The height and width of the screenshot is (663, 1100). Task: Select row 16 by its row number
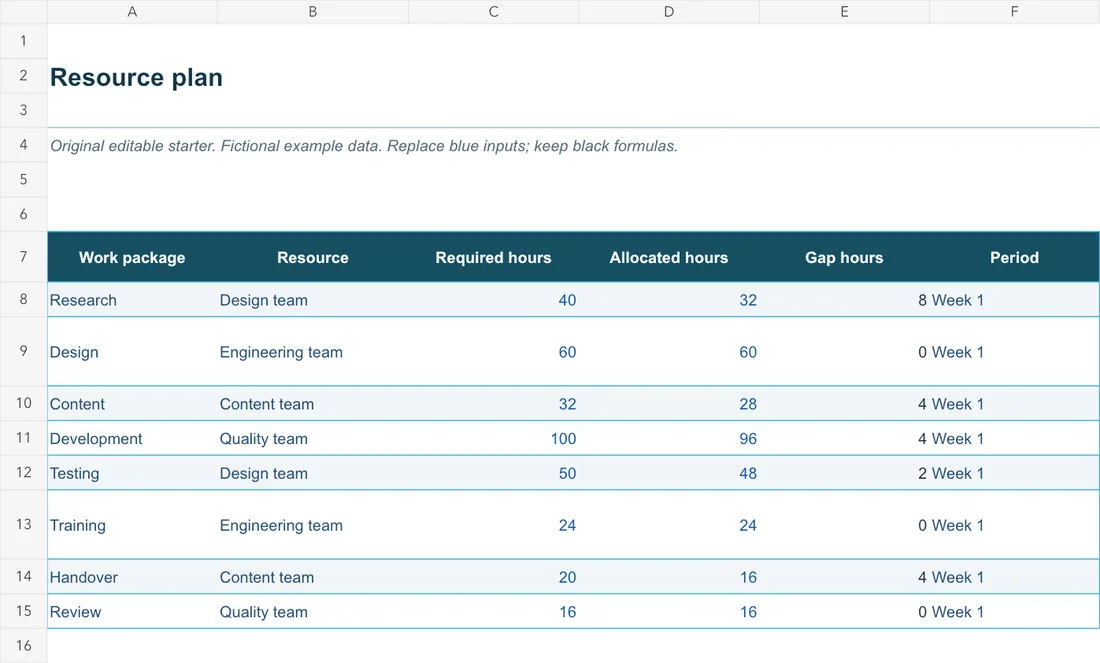pos(23,645)
